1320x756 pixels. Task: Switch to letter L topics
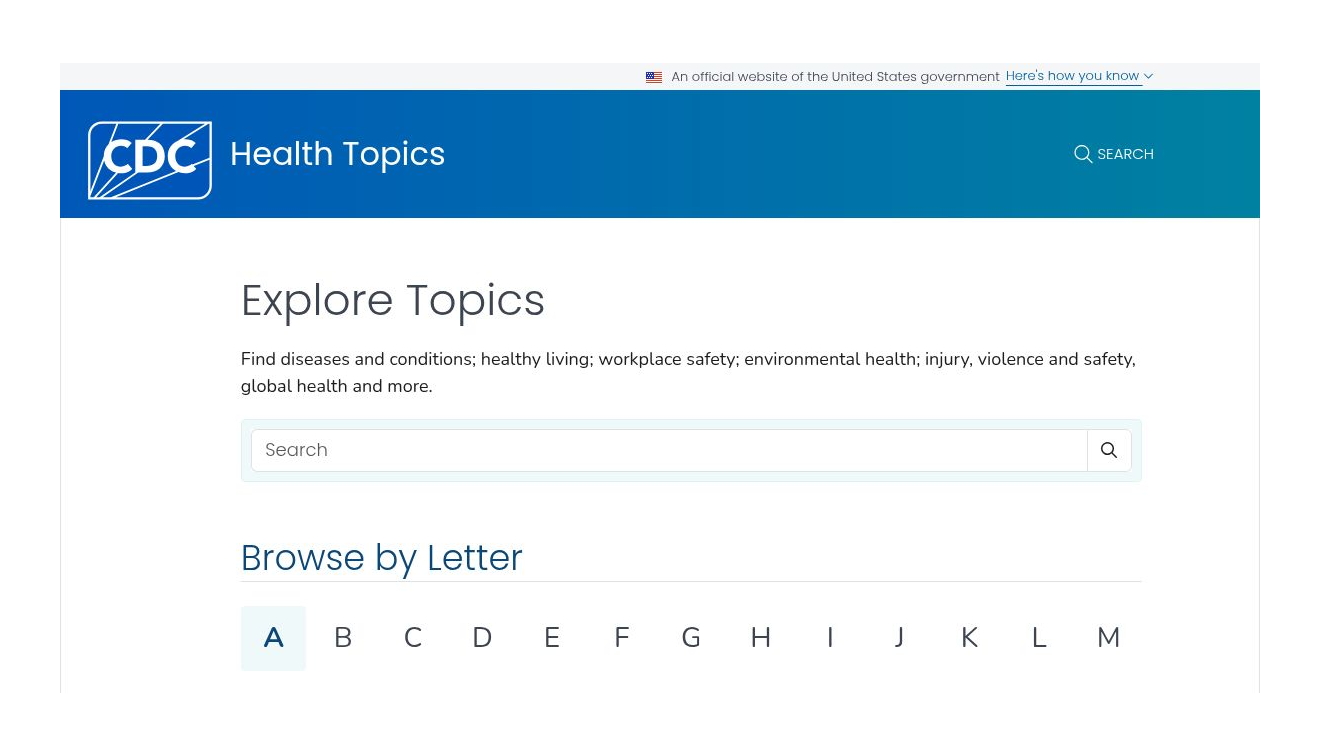pos(1039,638)
